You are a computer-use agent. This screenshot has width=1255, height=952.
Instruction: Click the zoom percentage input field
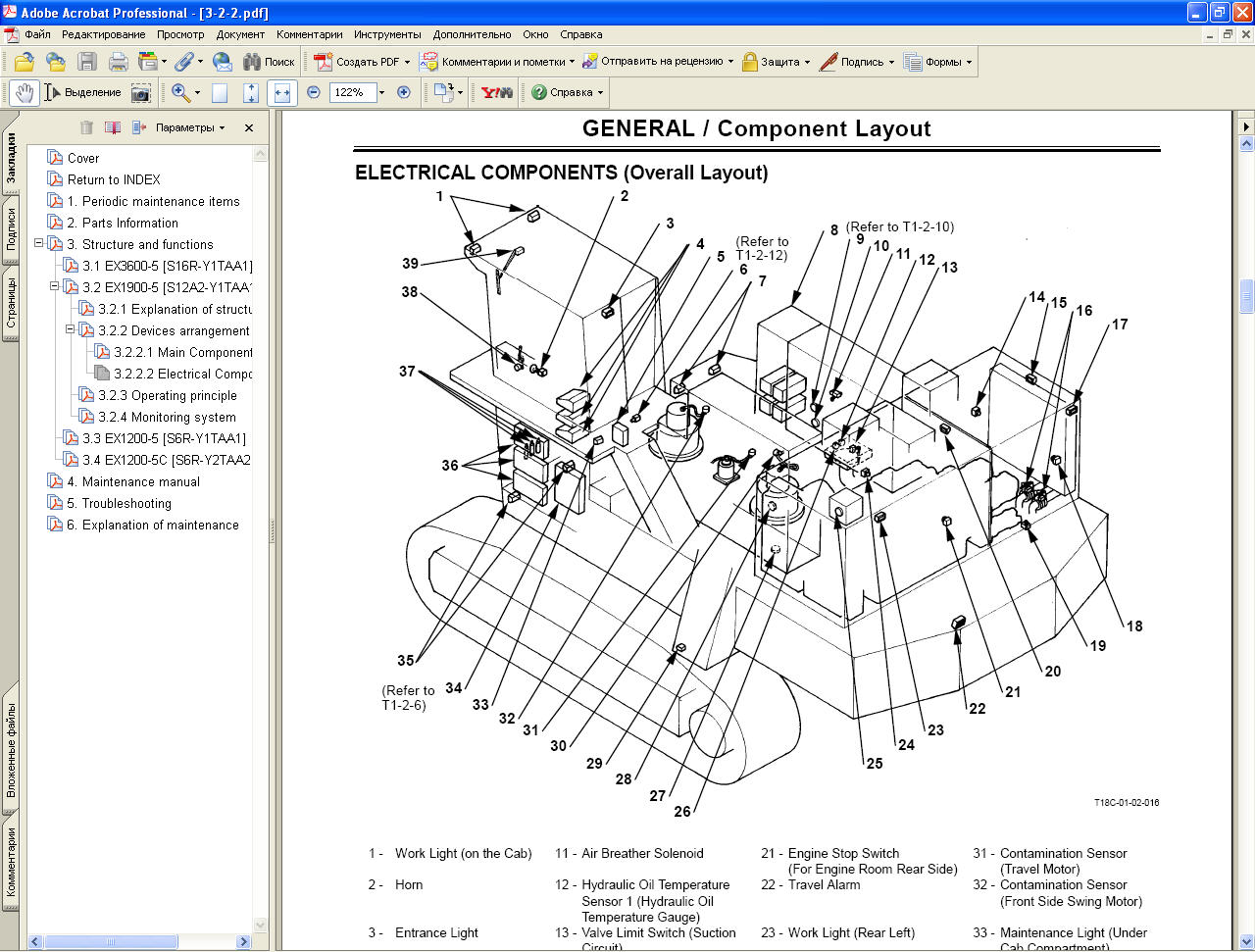[351, 92]
